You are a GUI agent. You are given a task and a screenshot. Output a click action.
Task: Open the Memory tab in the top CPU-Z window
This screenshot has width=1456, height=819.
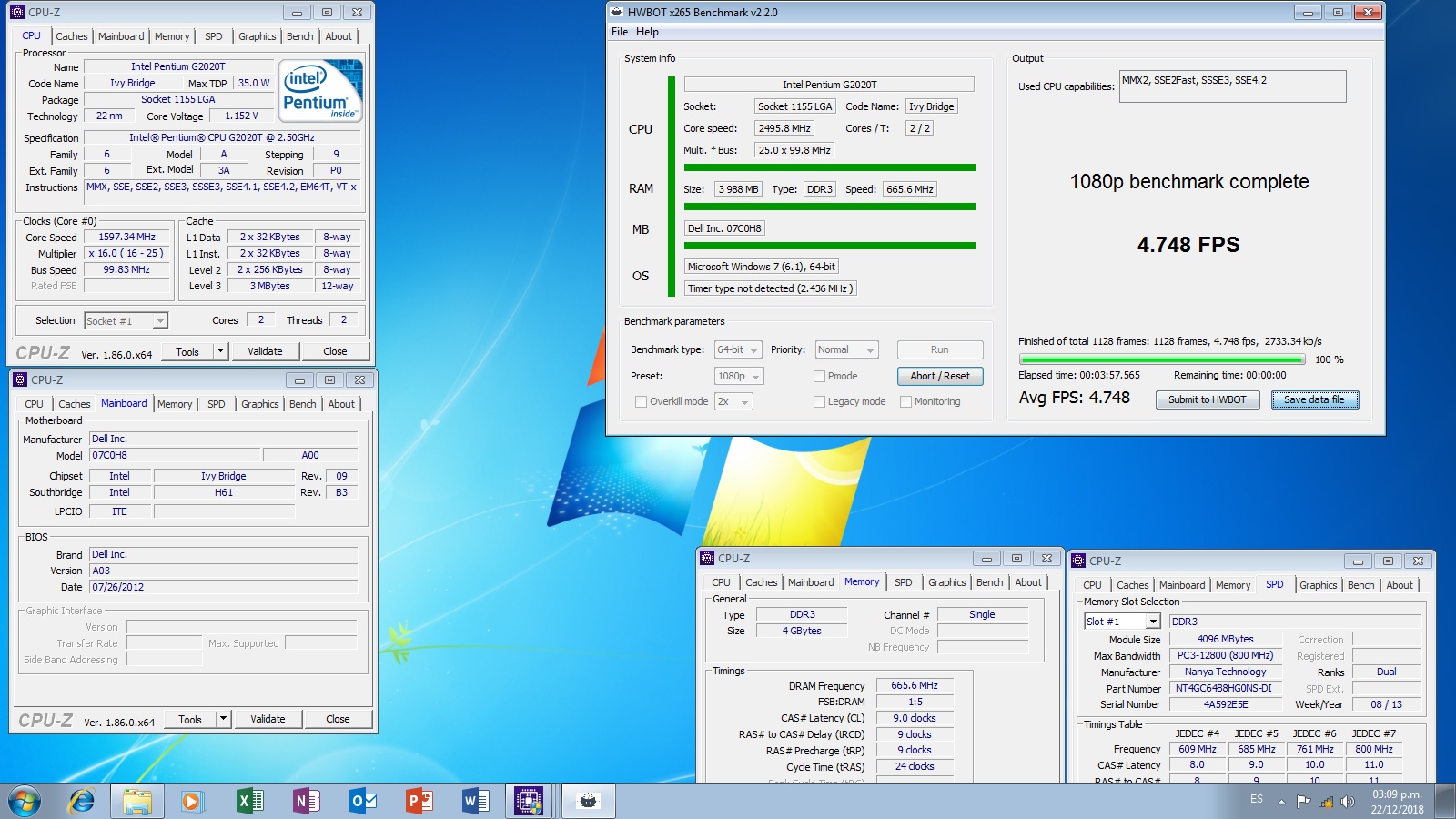172,36
